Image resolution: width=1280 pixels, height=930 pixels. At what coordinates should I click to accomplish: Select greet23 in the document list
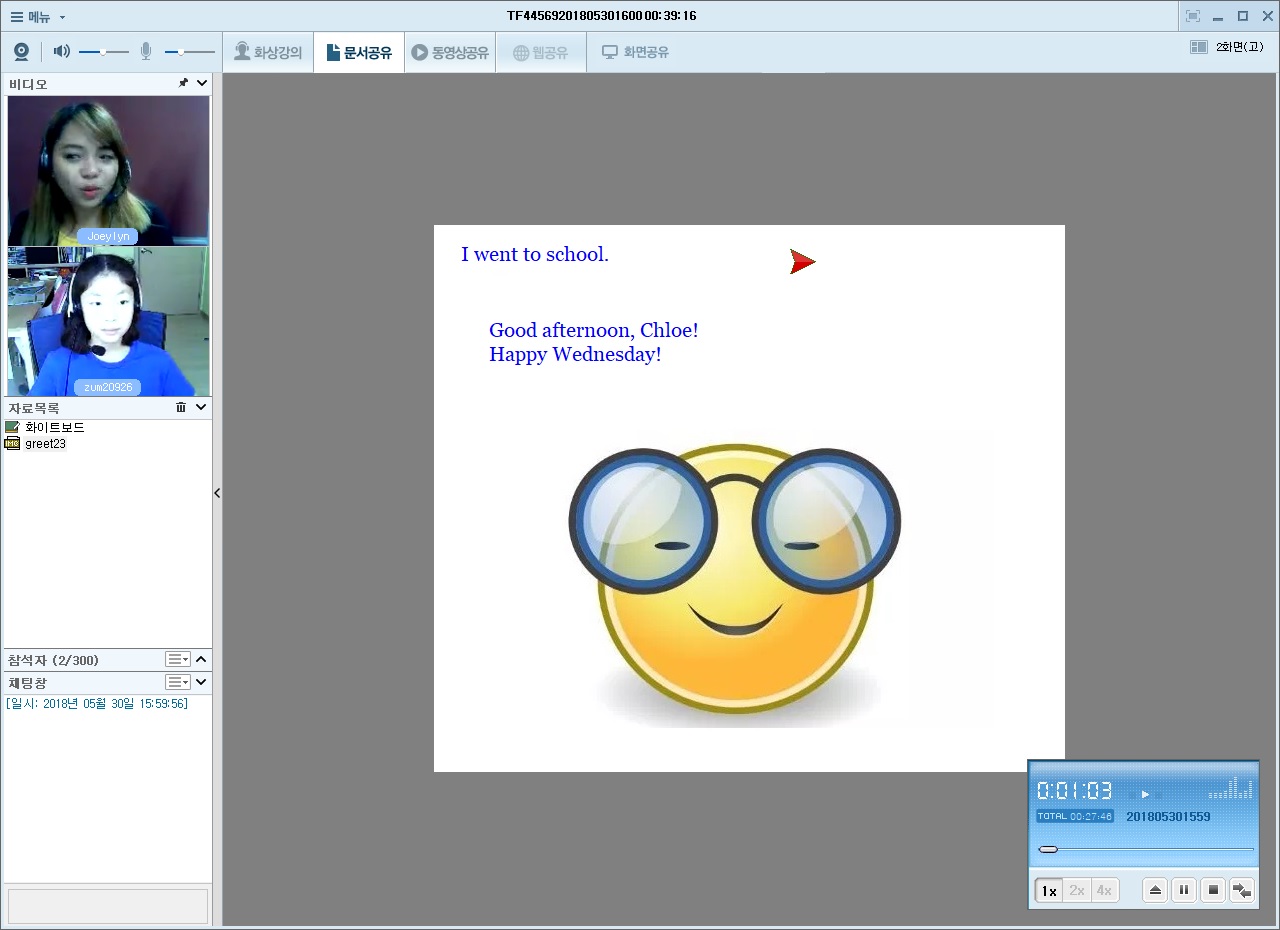tap(45, 444)
